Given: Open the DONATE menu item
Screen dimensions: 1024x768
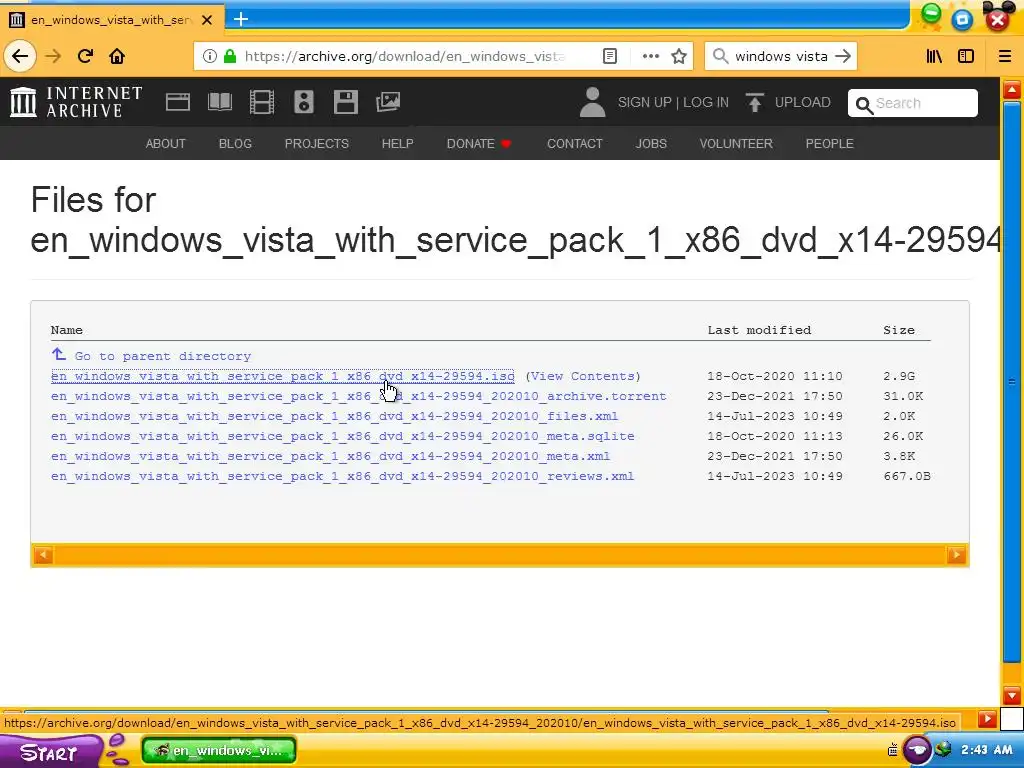Looking at the screenshot, I should tap(478, 144).
